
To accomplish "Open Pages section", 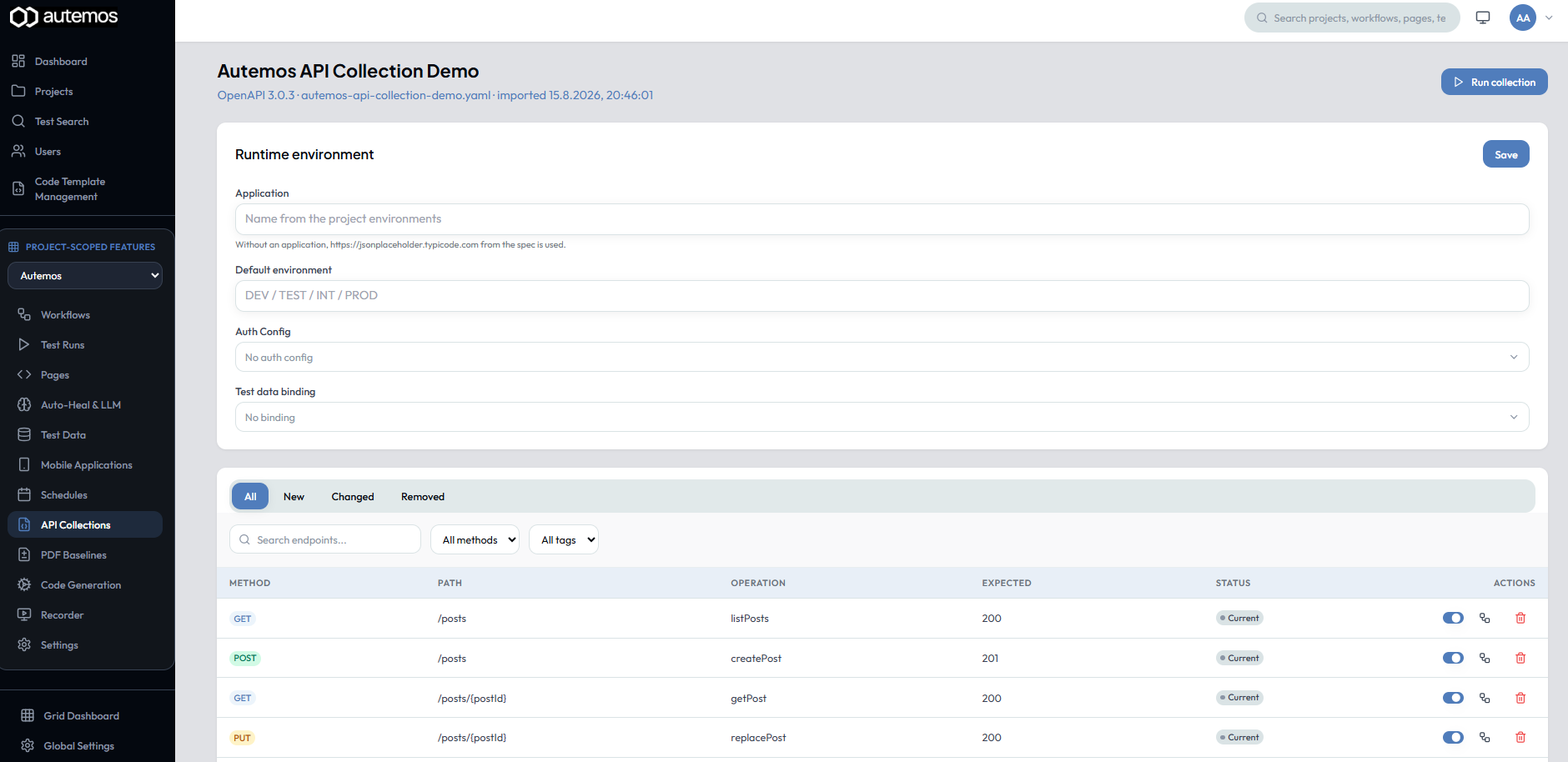I will [x=55, y=375].
